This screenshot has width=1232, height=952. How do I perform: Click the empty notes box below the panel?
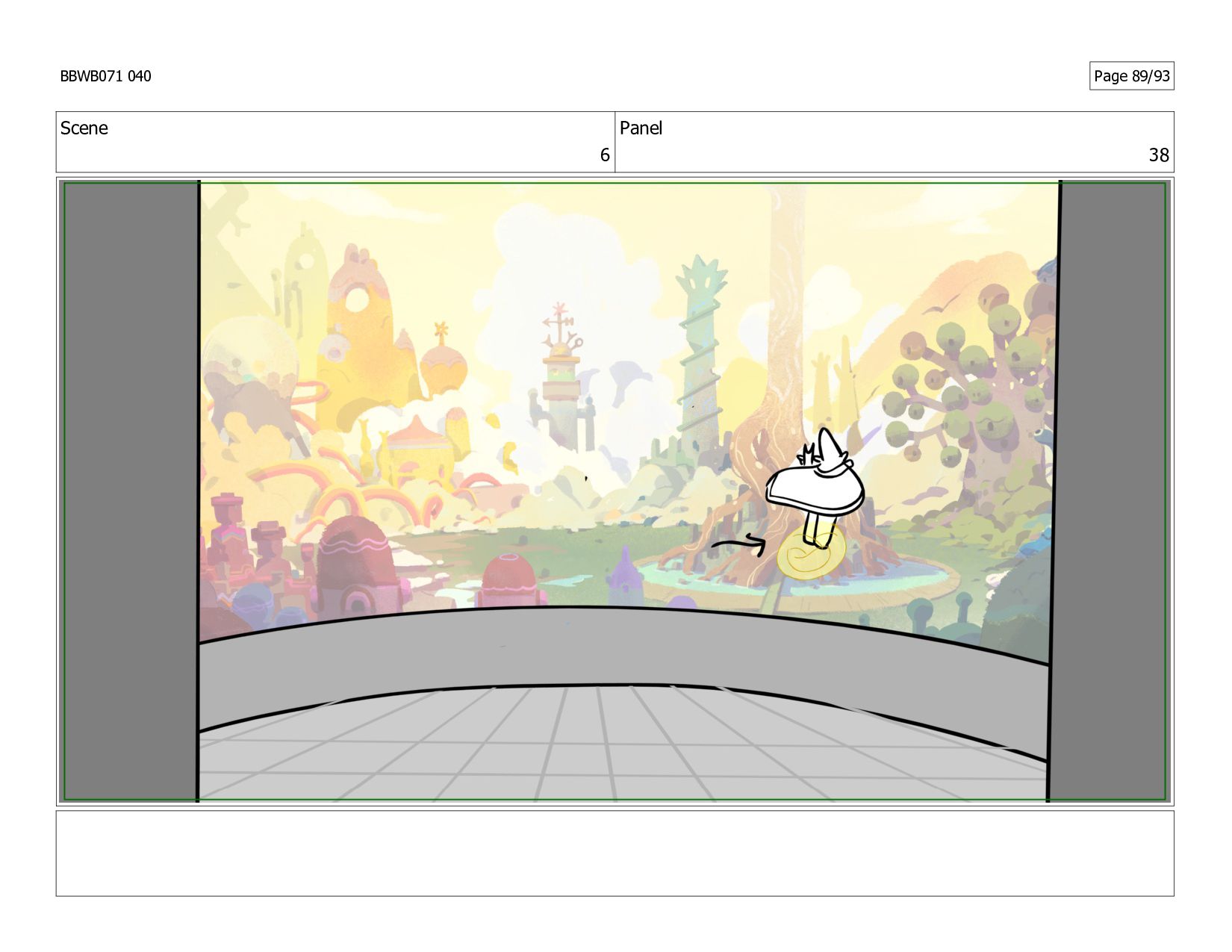(x=615, y=853)
